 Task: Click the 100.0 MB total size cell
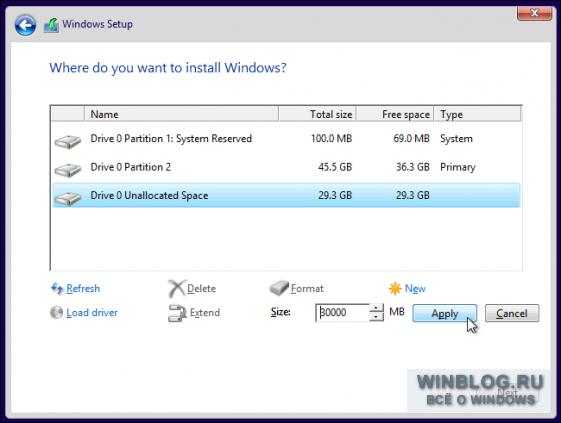tap(331, 138)
